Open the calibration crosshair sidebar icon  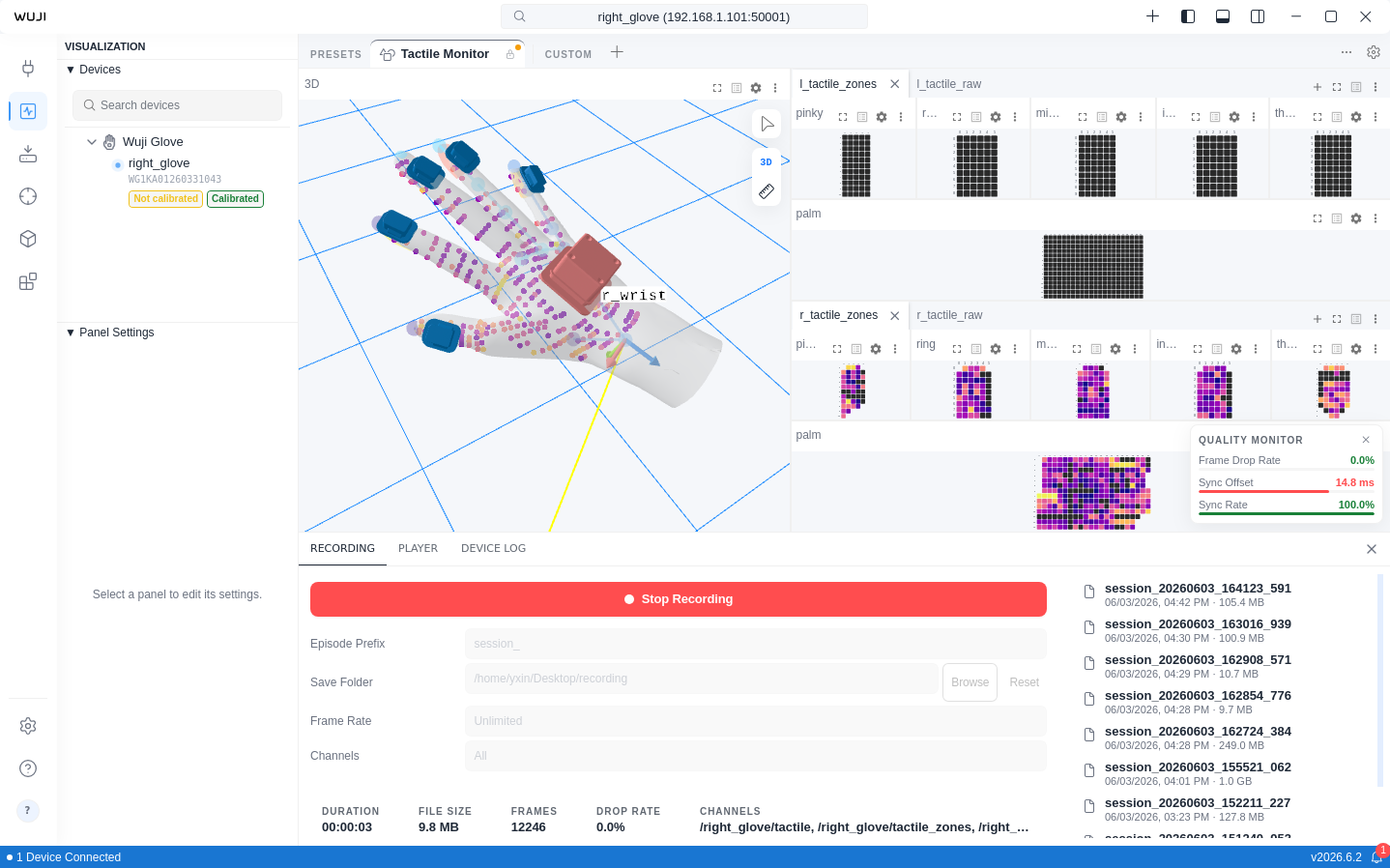coord(28,196)
